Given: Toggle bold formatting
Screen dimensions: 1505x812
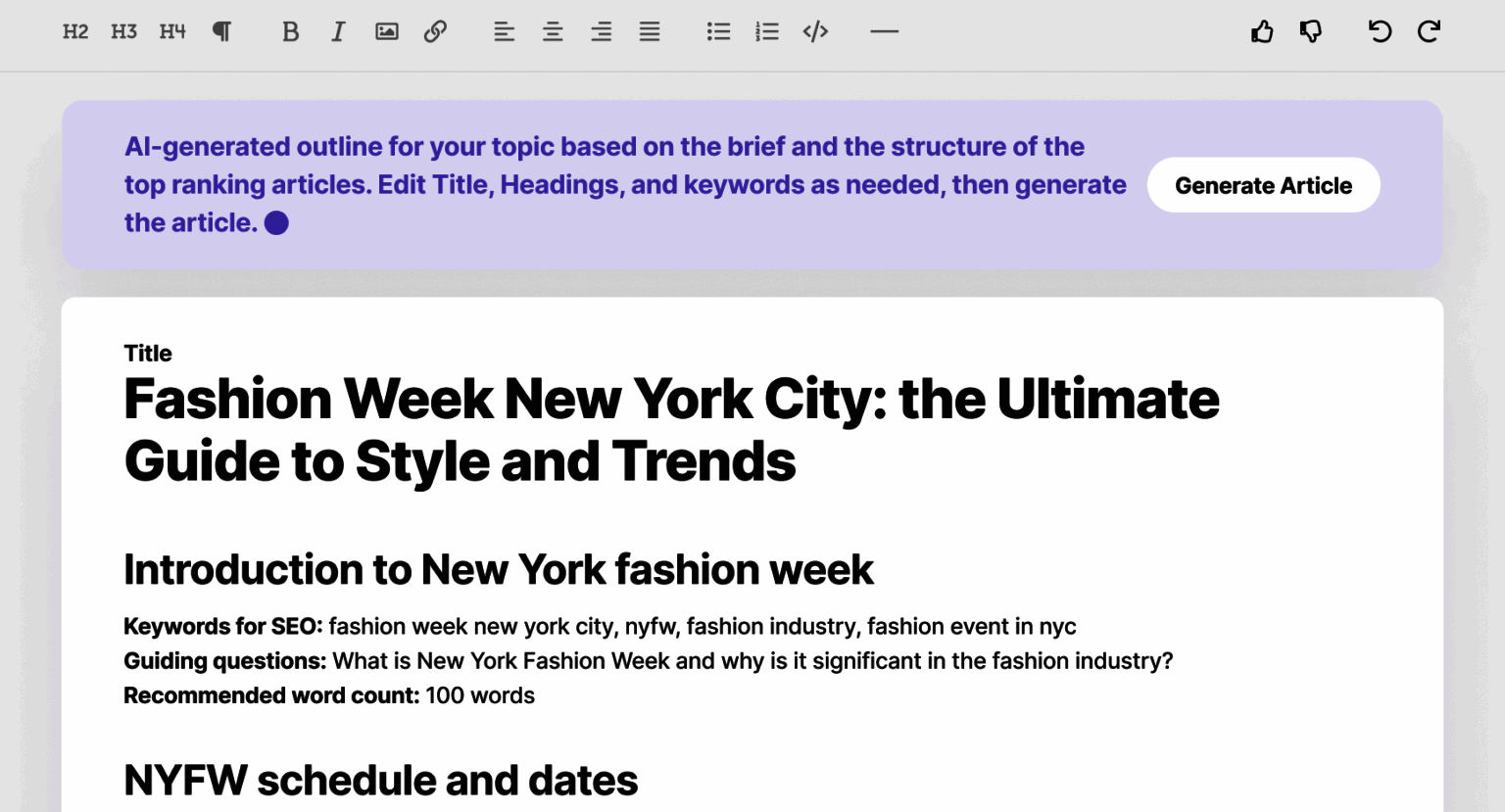Looking at the screenshot, I should point(290,31).
